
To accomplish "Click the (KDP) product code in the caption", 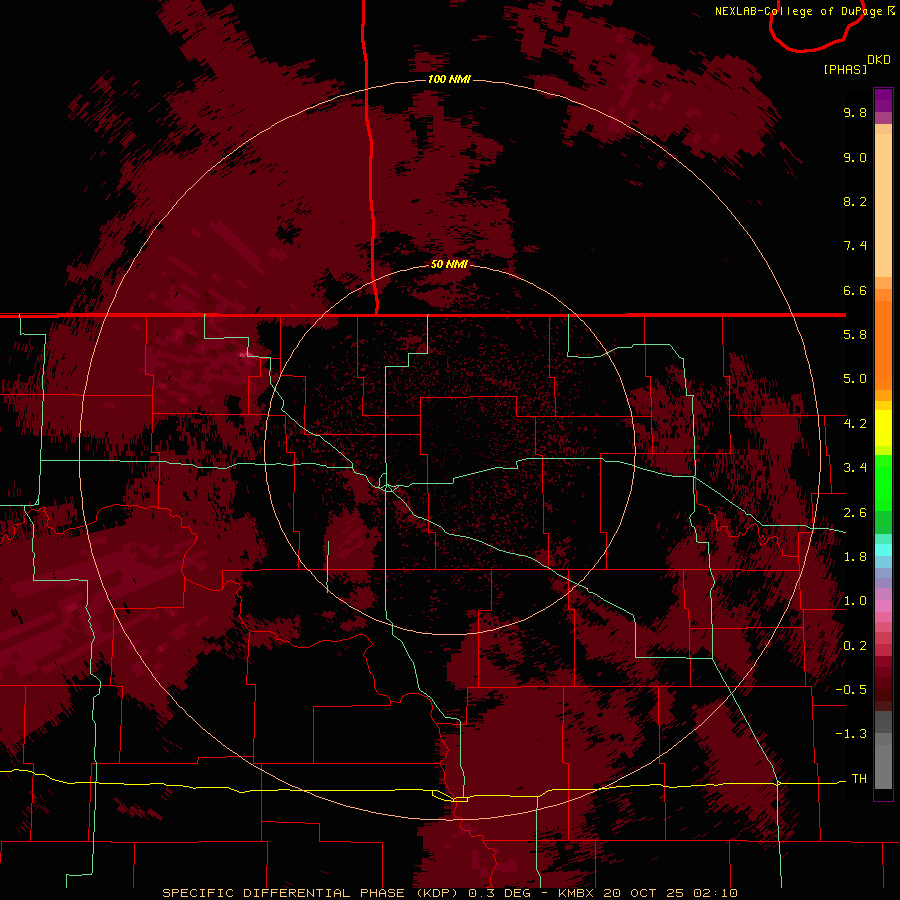I will tap(436, 893).
